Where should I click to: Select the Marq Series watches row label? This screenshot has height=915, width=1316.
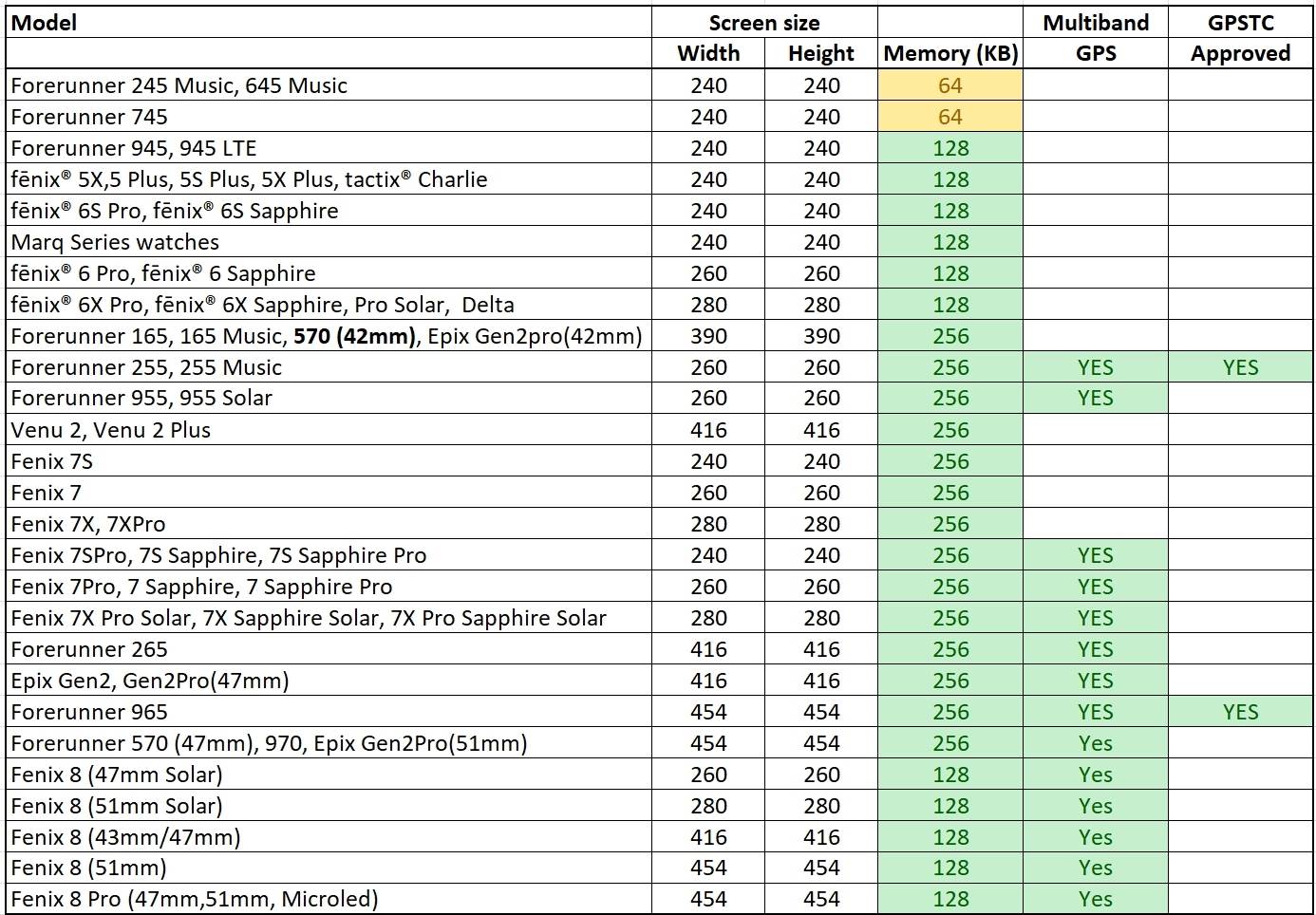(x=115, y=242)
